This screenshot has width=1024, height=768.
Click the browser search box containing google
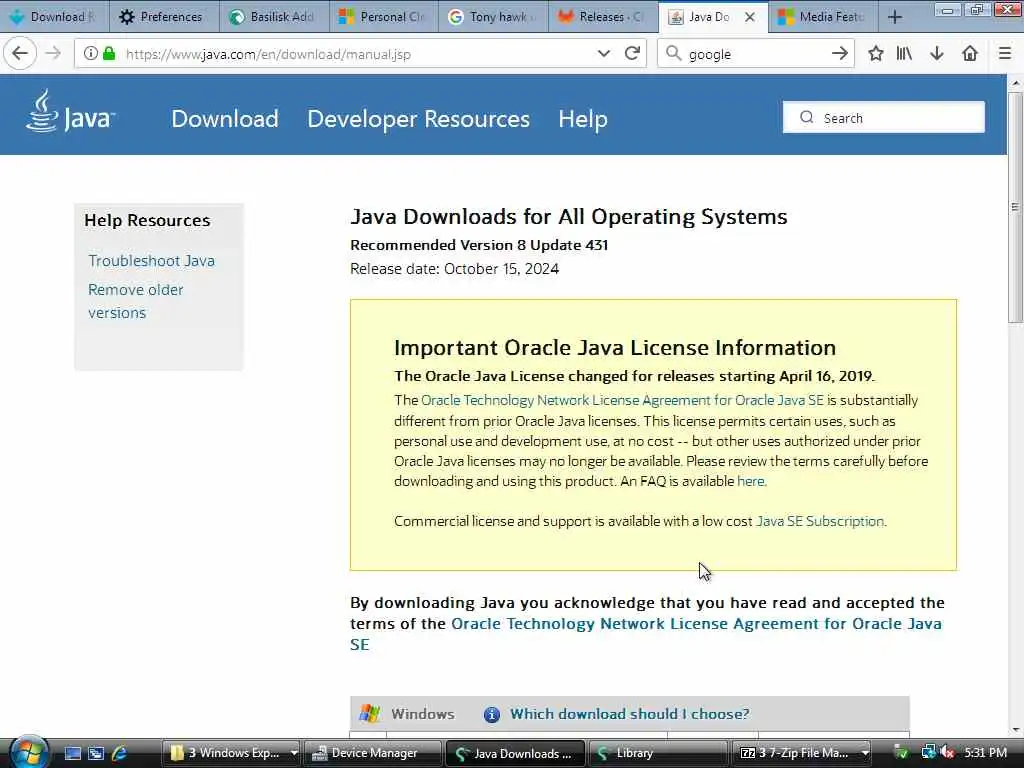pos(756,54)
